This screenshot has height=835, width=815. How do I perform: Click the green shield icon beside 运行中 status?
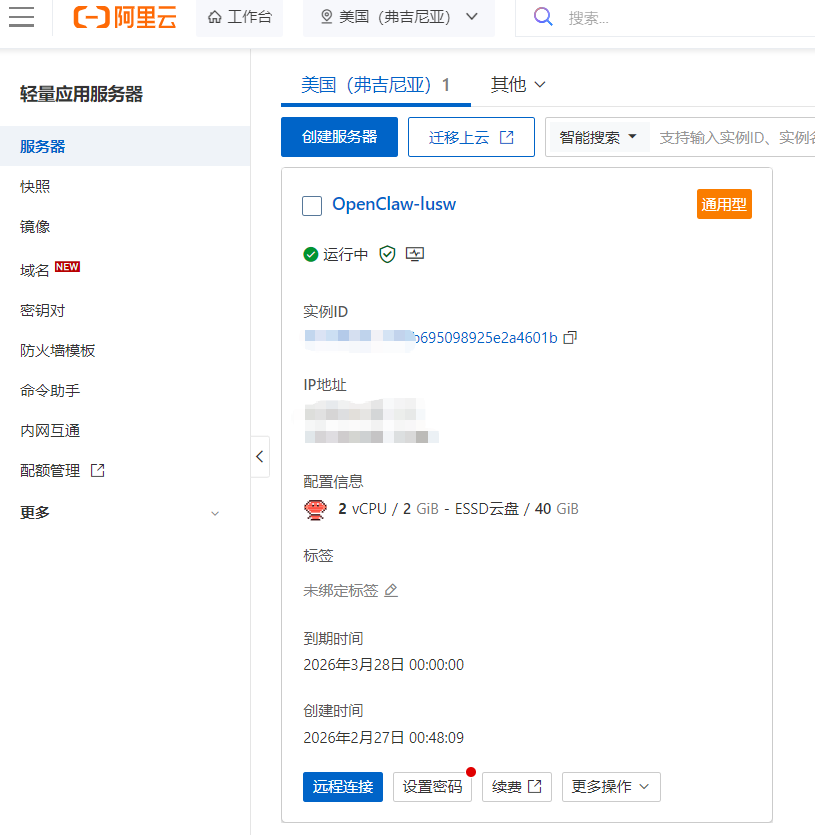coord(387,254)
